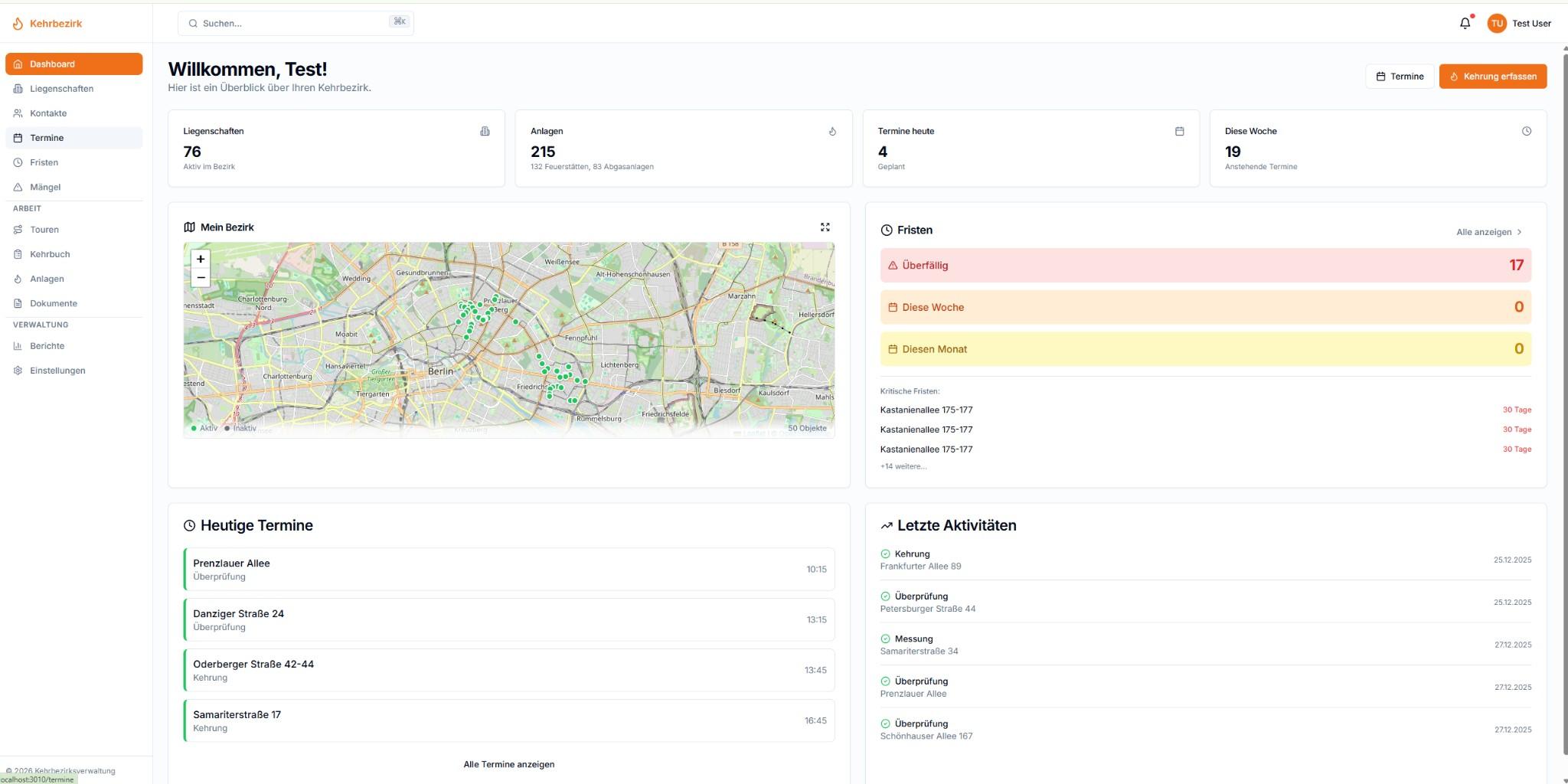1568x784 pixels.
Task: Click the warning icon in Überfällig row
Action: (892, 266)
